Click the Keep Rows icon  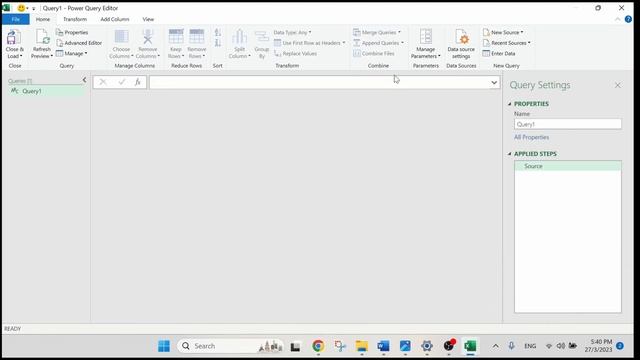click(x=176, y=37)
